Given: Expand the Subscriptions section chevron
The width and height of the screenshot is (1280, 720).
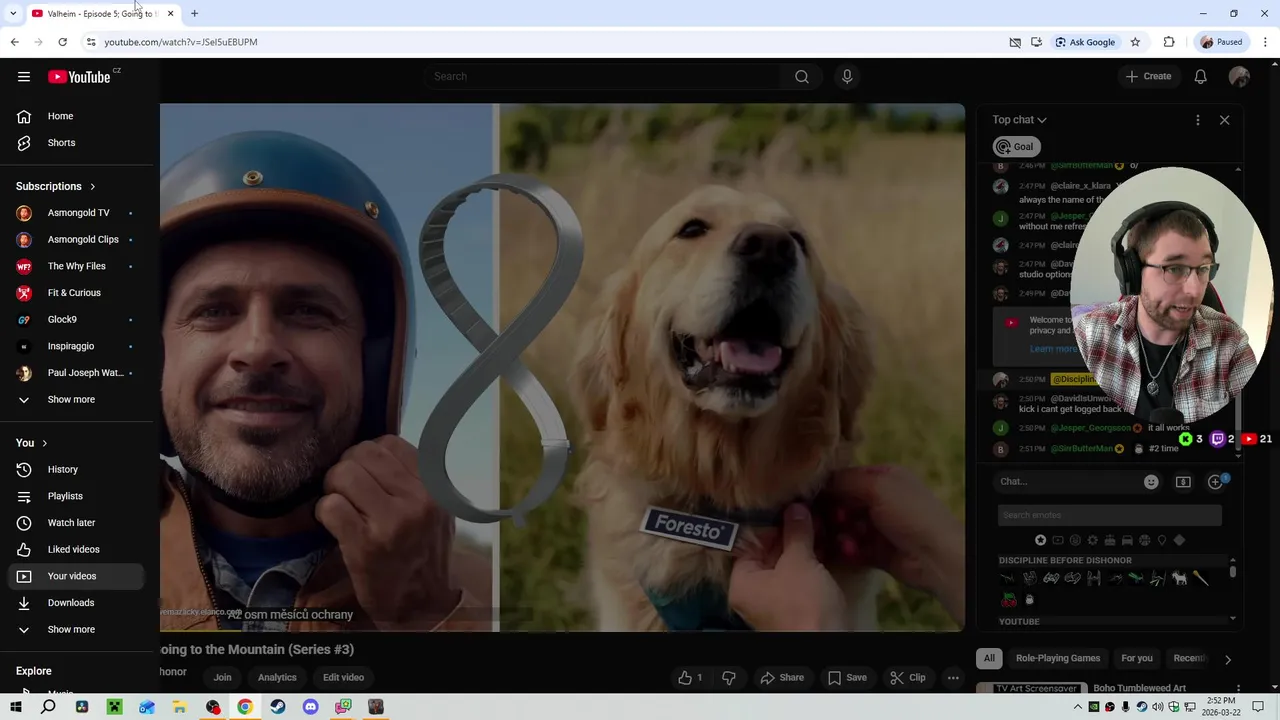Looking at the screenshot, I should click(93, 187).
